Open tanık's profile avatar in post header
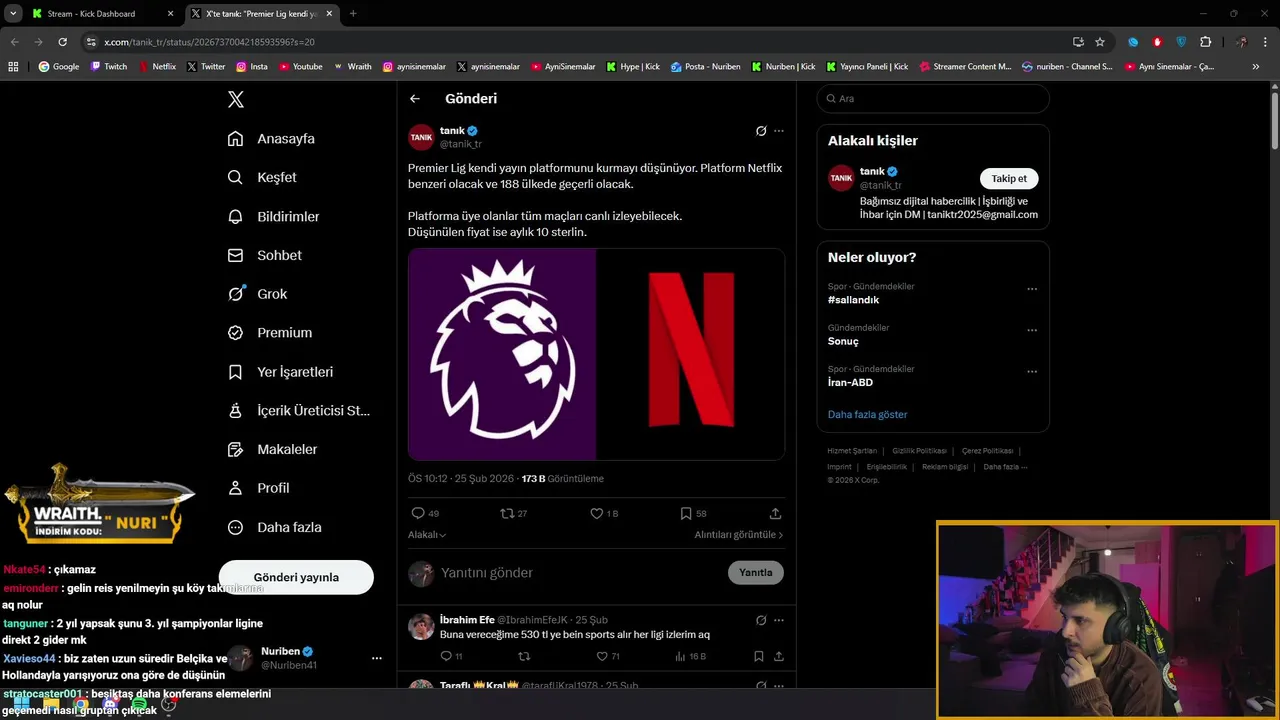Screen dimensions: 1280x720 tap(421, 137)
